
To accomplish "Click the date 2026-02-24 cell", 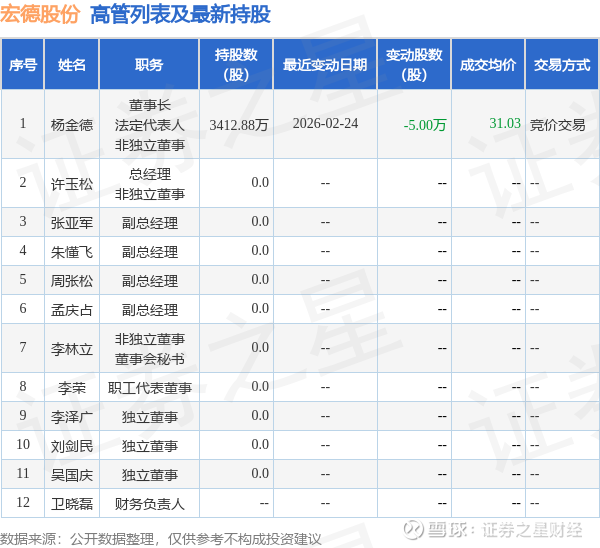I will coord(325,124).
